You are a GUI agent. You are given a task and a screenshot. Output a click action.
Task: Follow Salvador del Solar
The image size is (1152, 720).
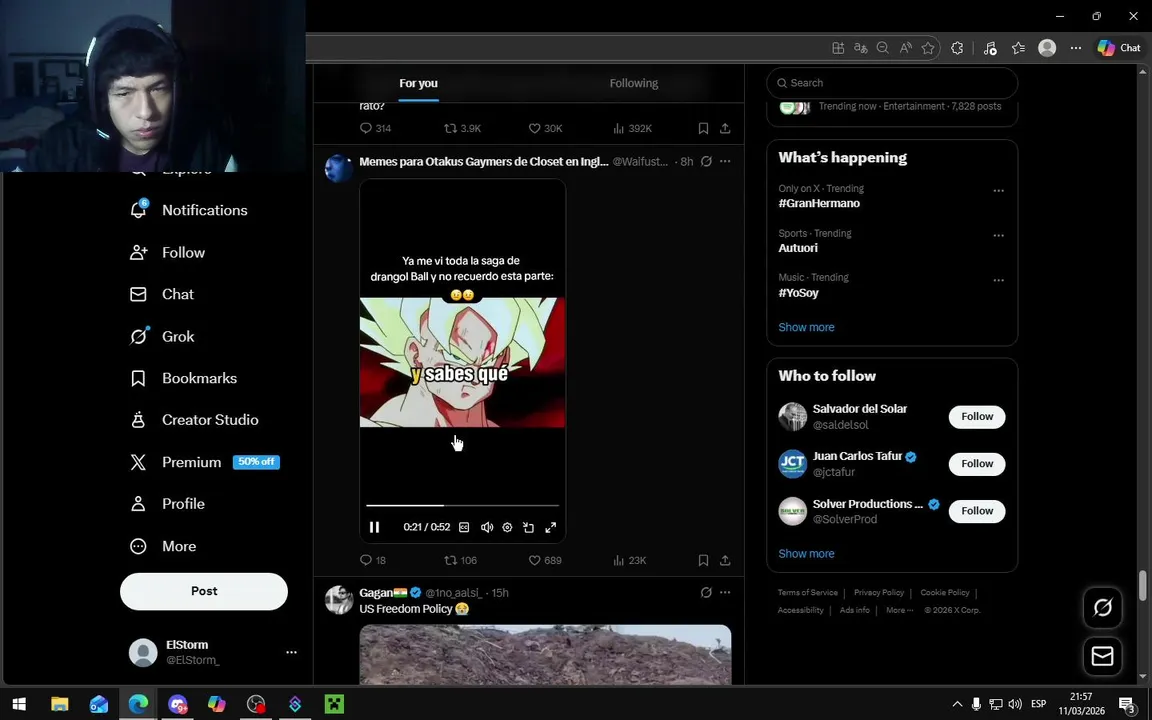pyautogui.click(x=976, y=417)
